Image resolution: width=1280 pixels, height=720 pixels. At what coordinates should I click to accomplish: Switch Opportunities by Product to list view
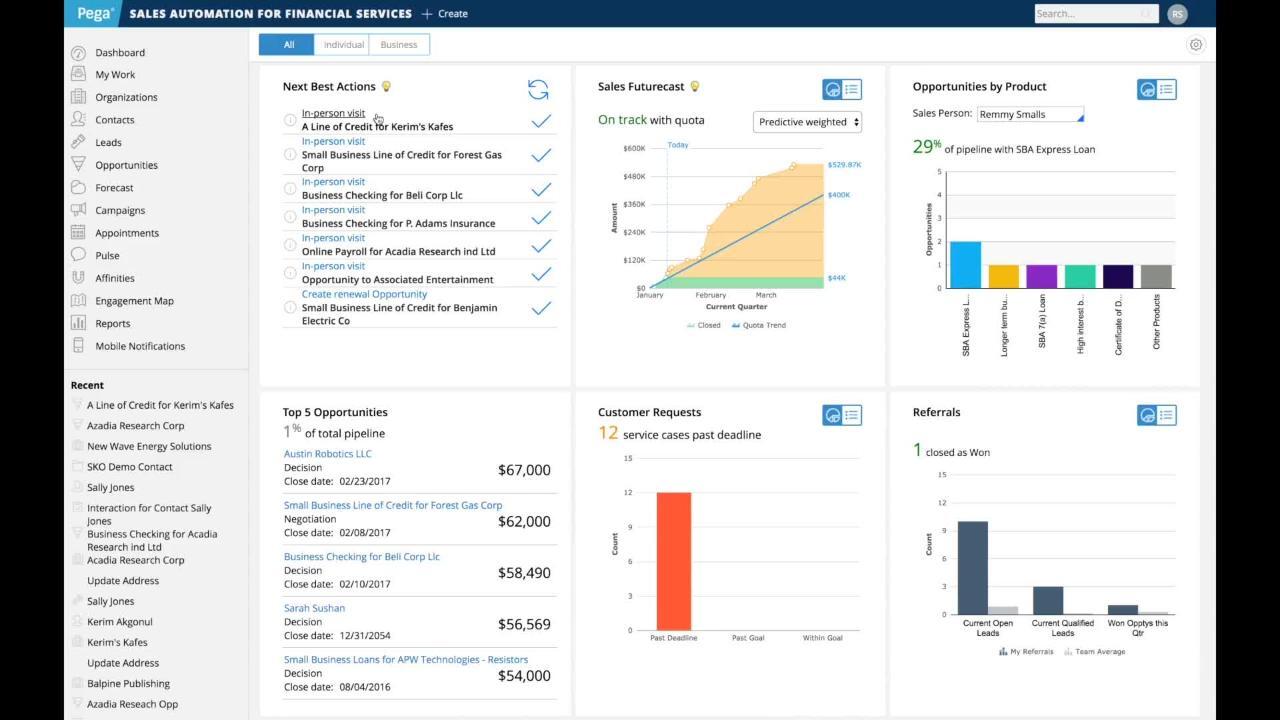tap(1166, 89)
